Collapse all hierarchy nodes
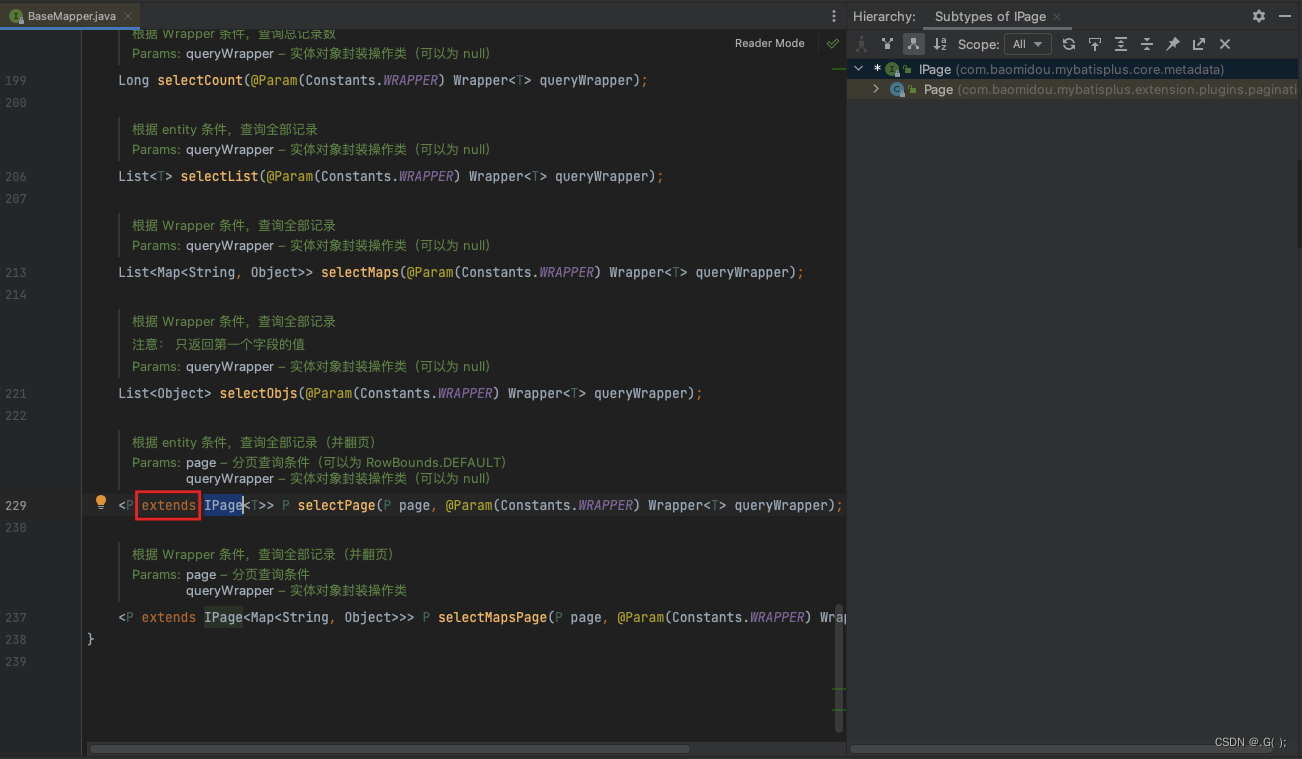Image resolution: width=1302 pixels, height=759 pixels. pos(1147,44)
